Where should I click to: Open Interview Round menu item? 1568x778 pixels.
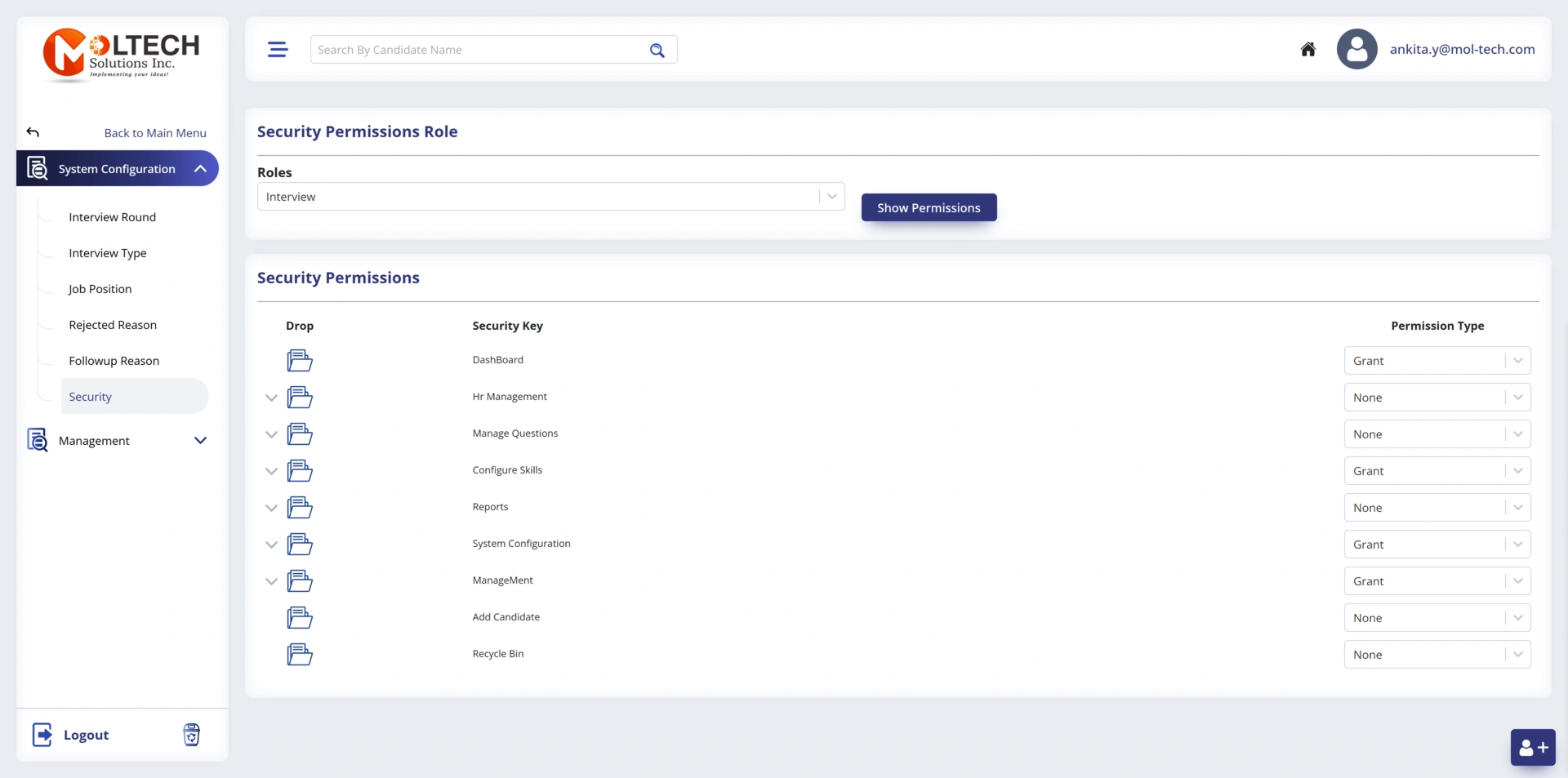pyautogui.click(x=112, y=217)
